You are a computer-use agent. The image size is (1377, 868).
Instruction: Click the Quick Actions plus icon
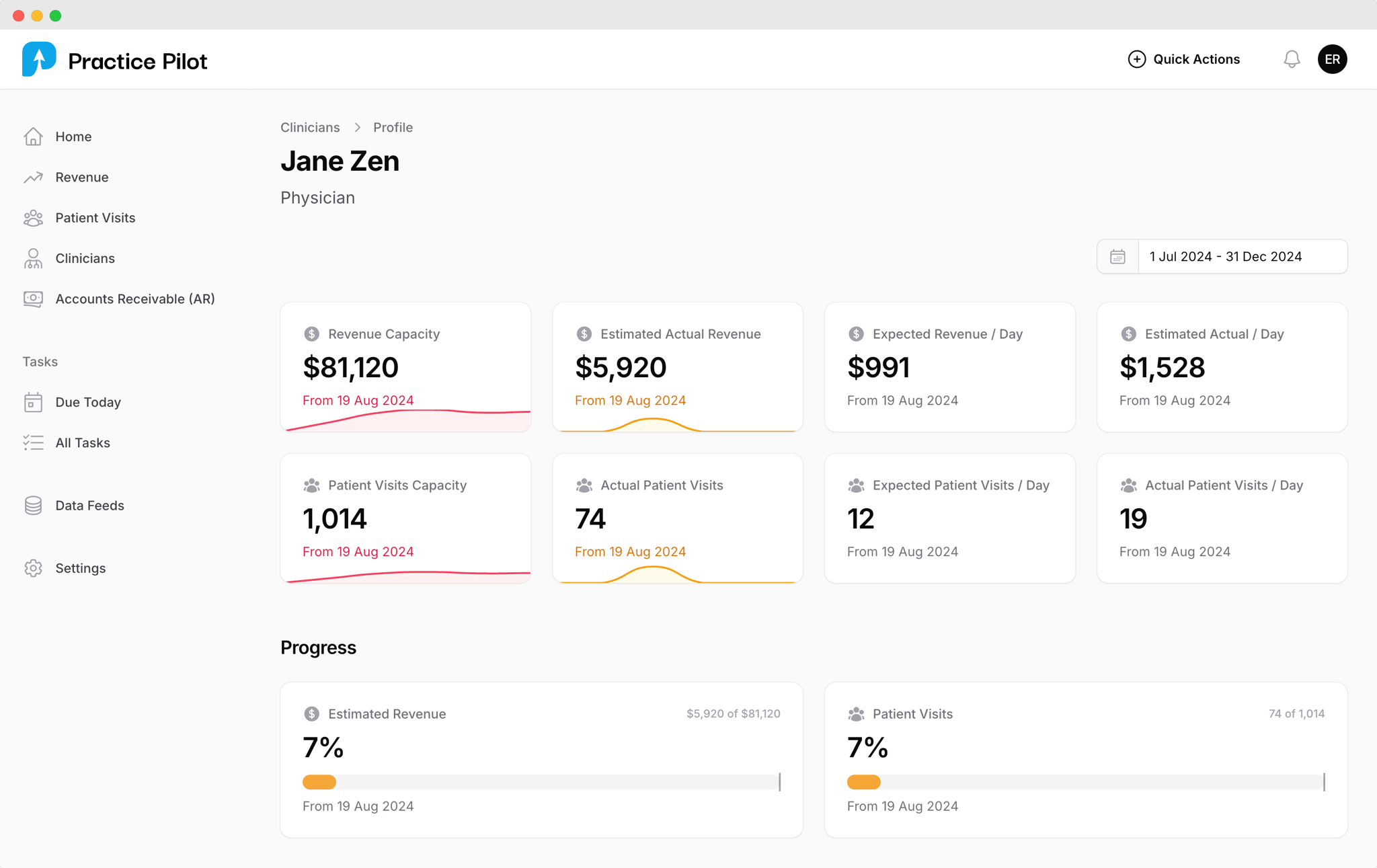(1136, 59)
